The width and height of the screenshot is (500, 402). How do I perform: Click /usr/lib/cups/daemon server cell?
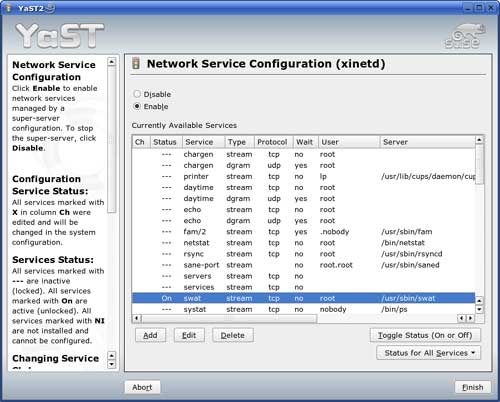pos(428,176)
